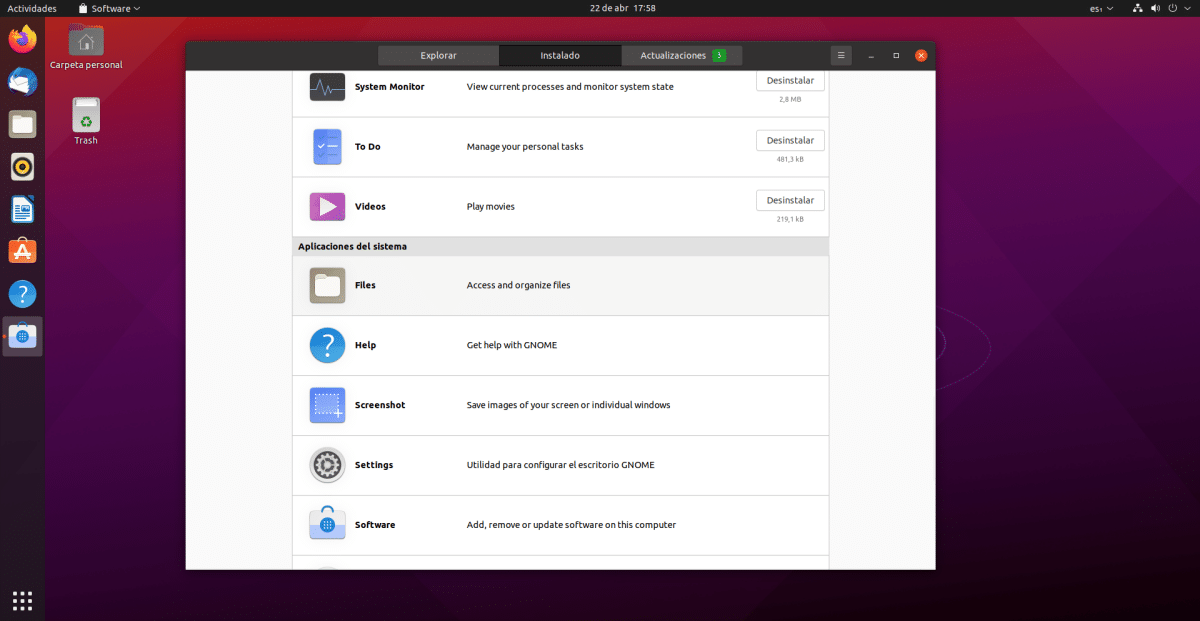Click the System Monitor app icon
The width and height of the screenshot is (1200, 621).
(327, 87)
